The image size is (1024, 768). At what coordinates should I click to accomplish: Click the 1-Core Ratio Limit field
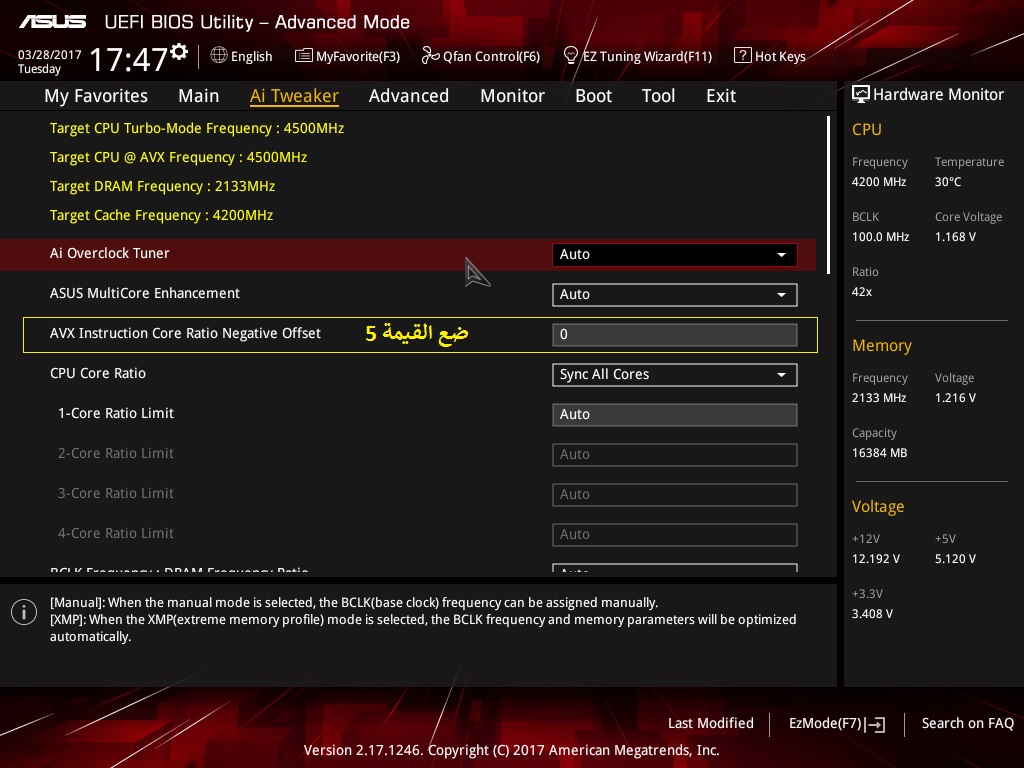675,415
